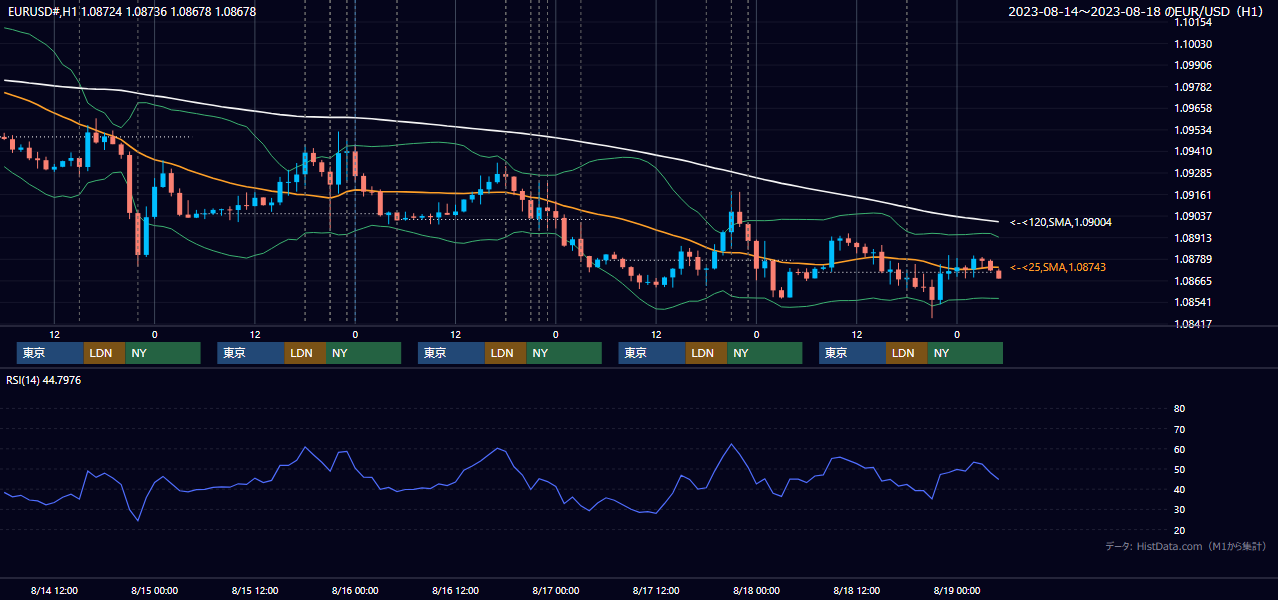1278x600 pixels.
Task: Select the 8/16 00:00 date label
Action: pos(355,590)
